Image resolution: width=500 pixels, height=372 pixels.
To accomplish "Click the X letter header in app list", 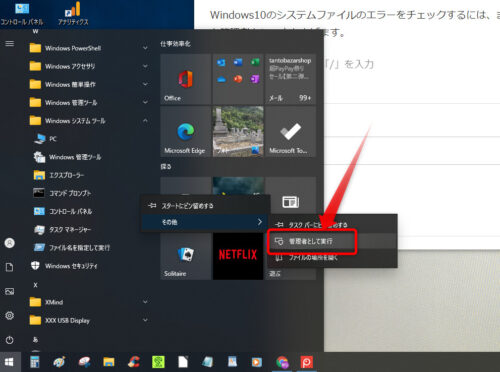I will [35, 285].
